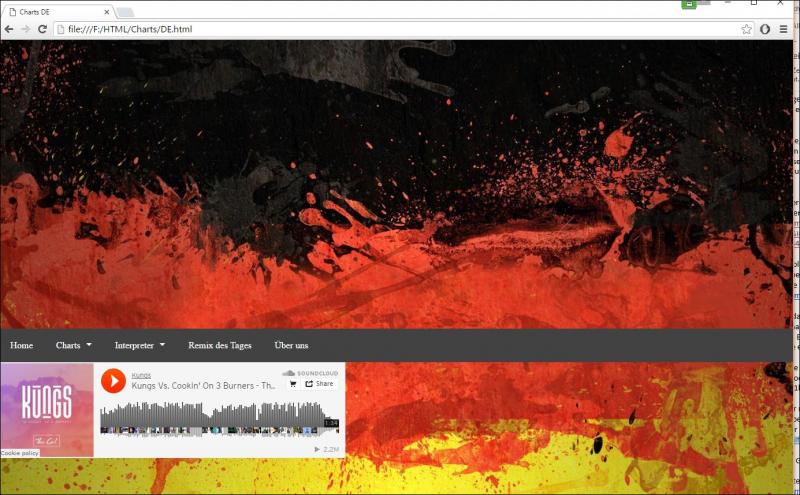Viewport: 800px width, 495px height.
Task: Click the shopping cart buy icon
Action: coord(293,384)
